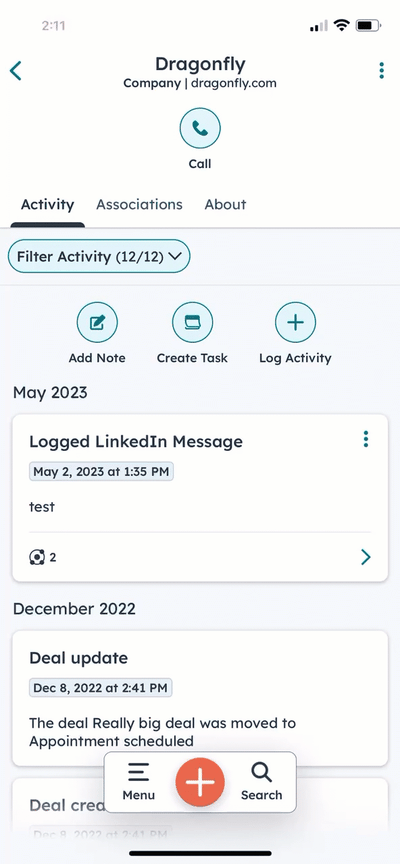The height and width of the screenshot is (864, 400).
Task: Open the Dragonfly company options kebab menu
Action: tap(381, 71)
